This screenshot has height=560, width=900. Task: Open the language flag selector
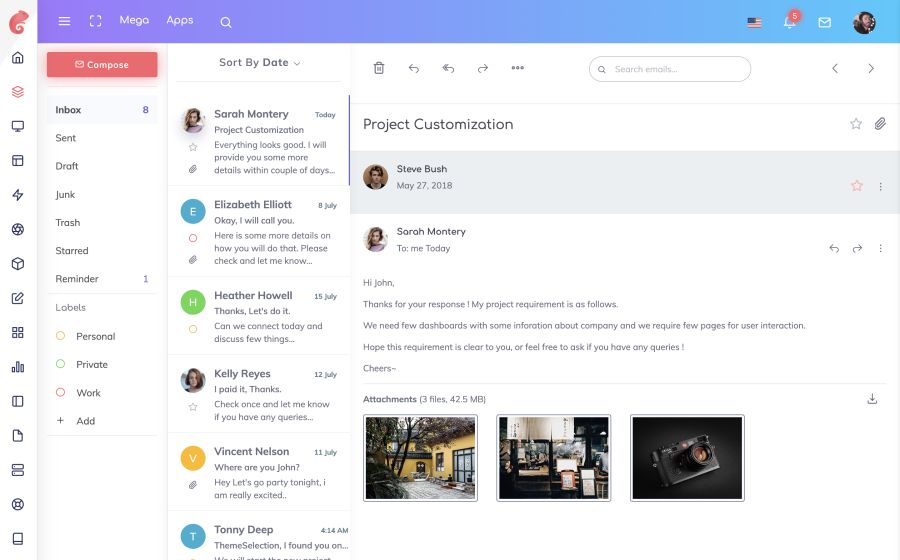754,22
